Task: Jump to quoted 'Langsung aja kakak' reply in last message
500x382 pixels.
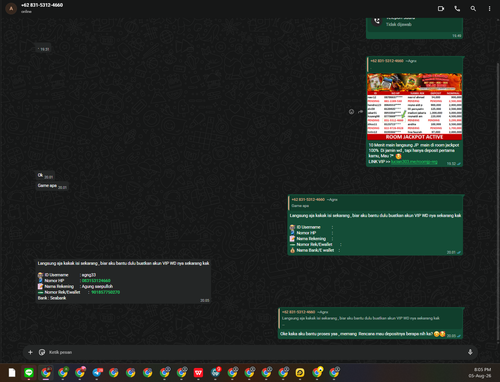Action: pos(371,318)
